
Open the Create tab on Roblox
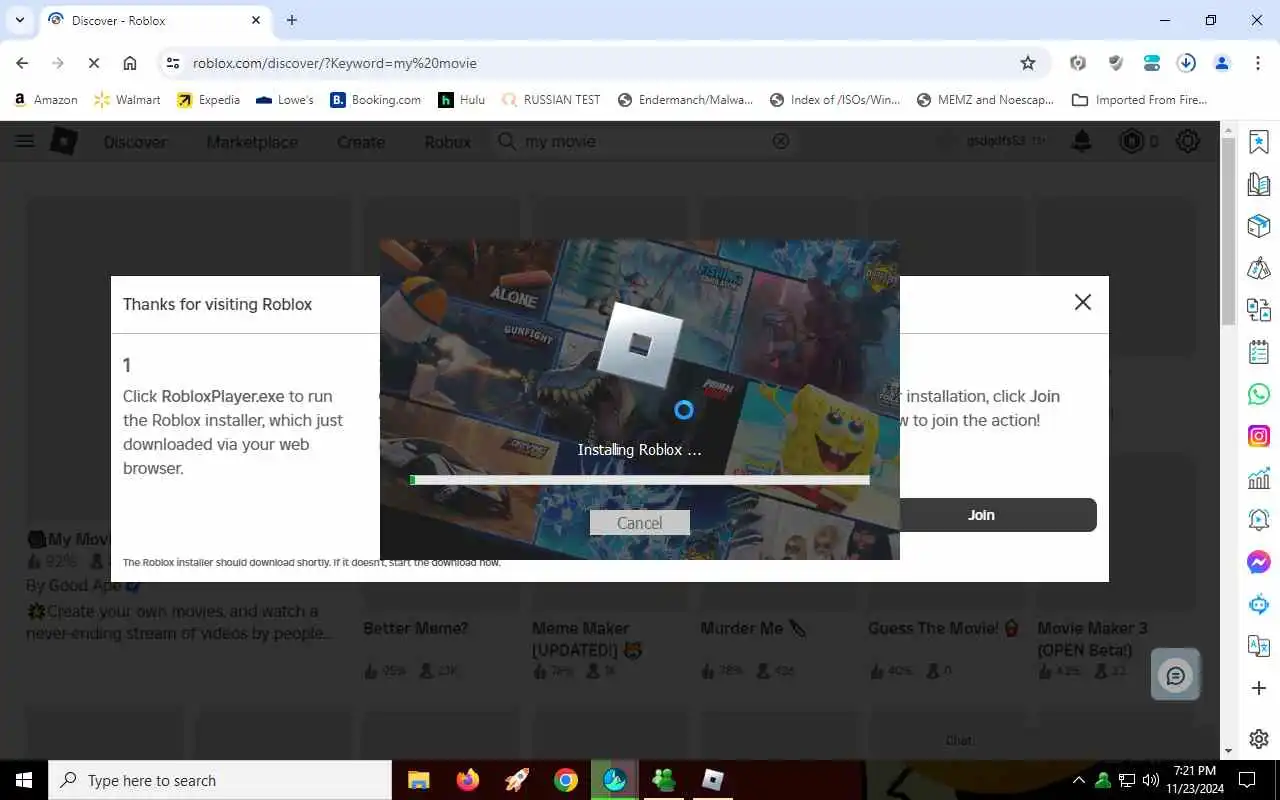point(361,142)
